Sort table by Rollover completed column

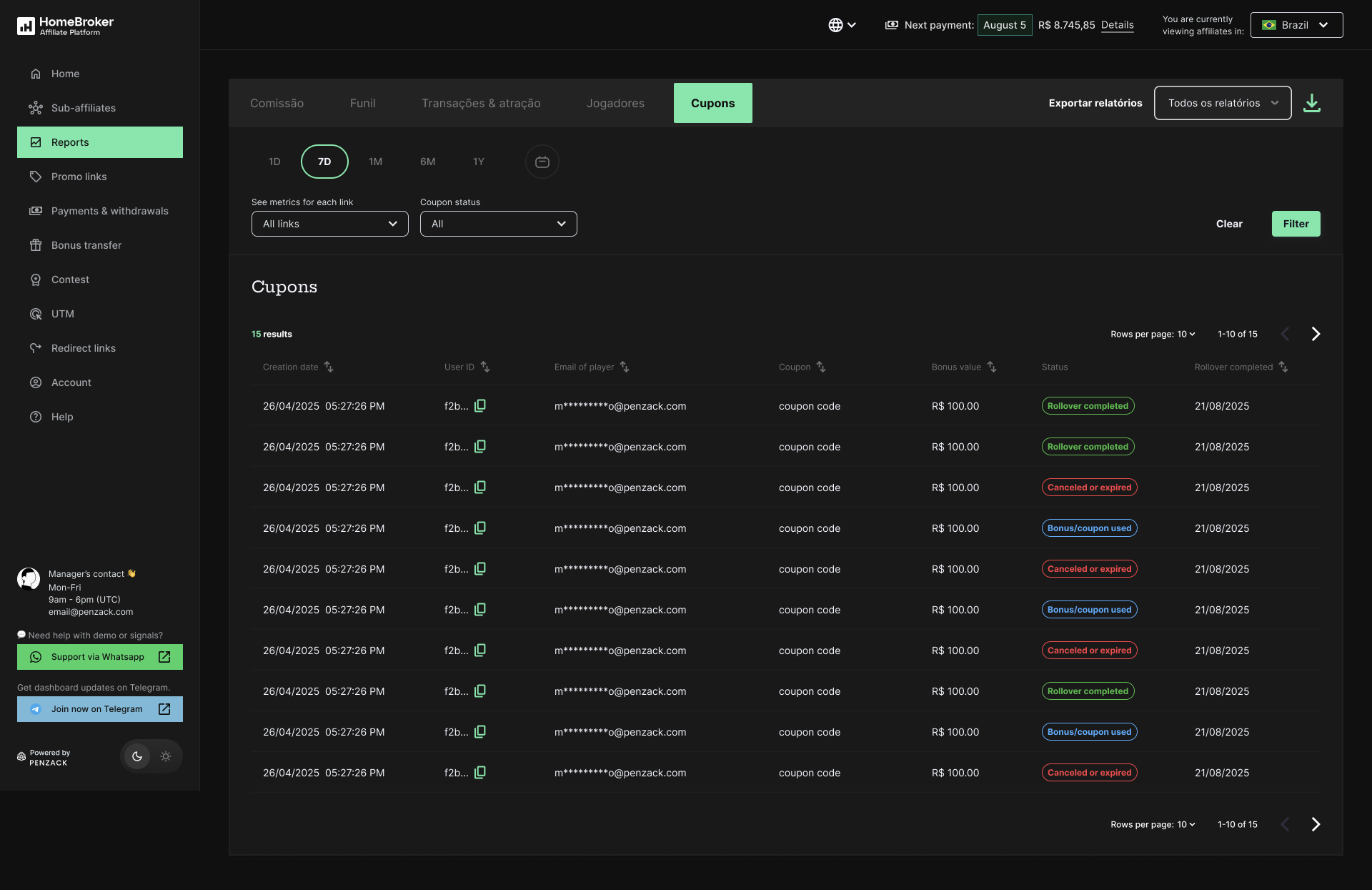(1283, 367)
